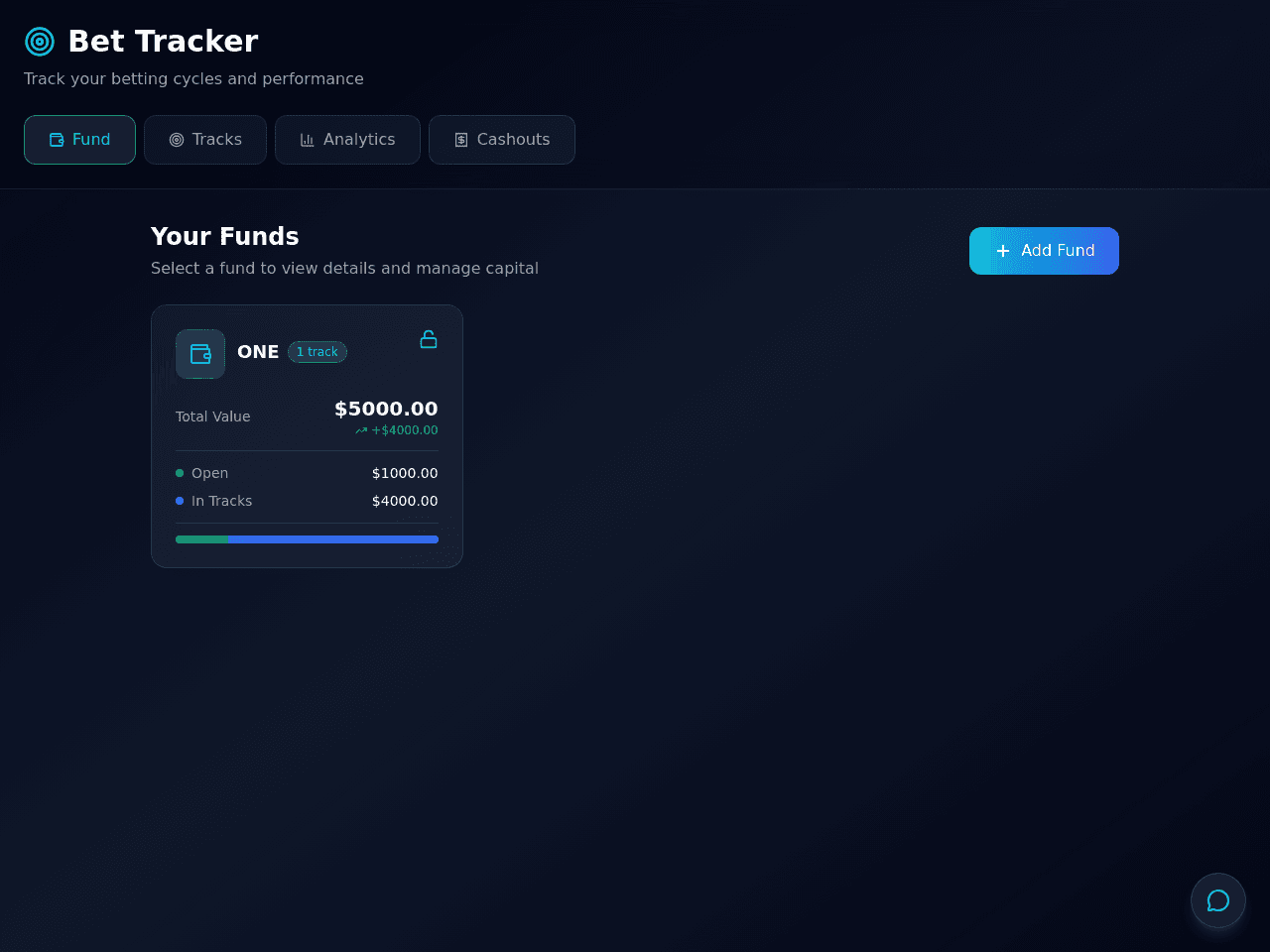Toggle the unlock padlock on fund ONE

429,339
